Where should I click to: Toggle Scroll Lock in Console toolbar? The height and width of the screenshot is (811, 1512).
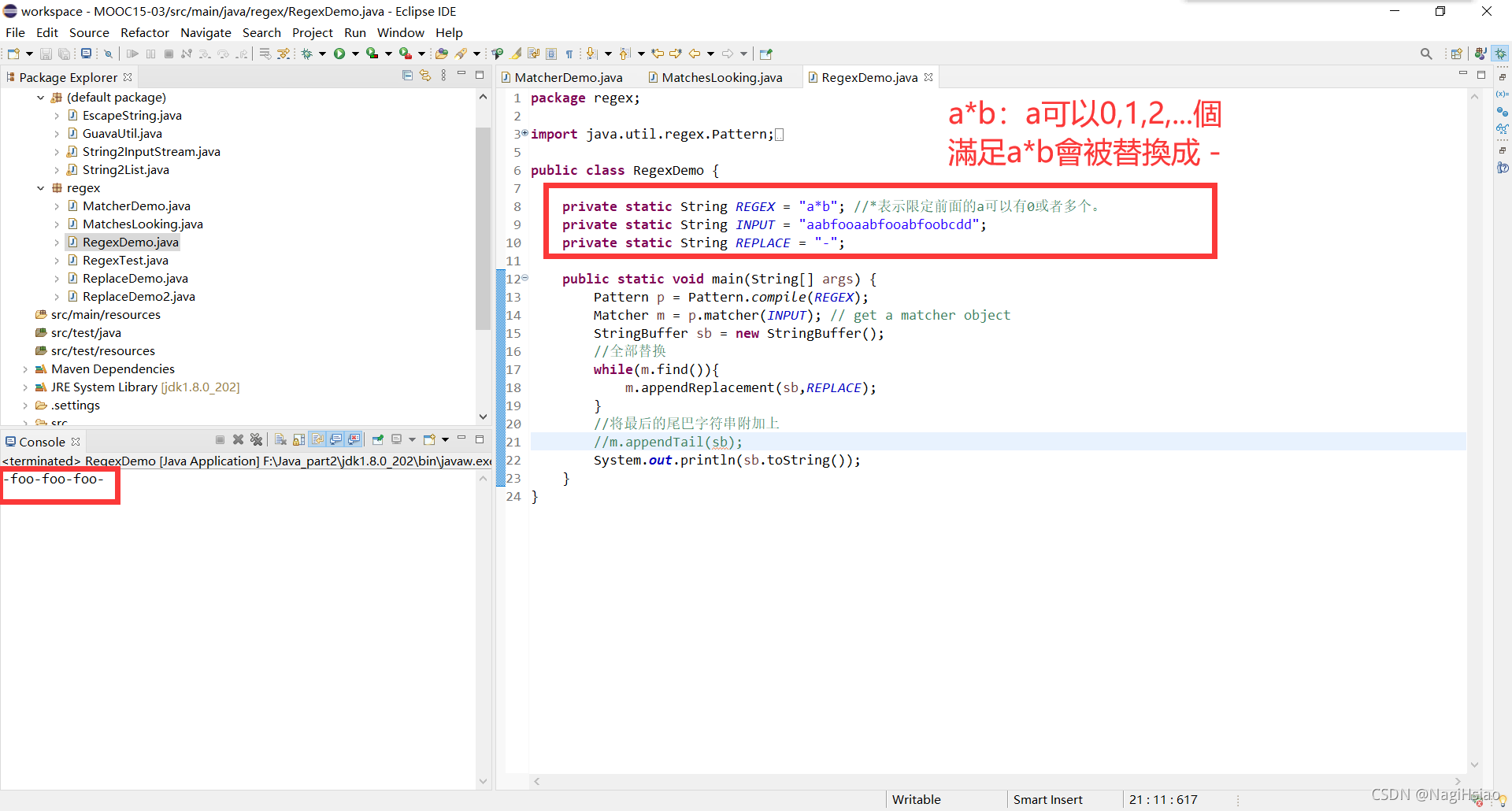pos(298,439)
